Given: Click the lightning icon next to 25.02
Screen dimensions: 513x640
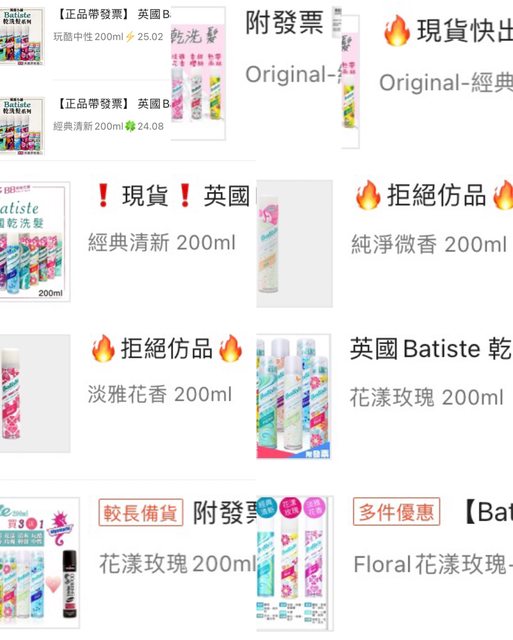Looking at the screenshot, I should [130, 37].
